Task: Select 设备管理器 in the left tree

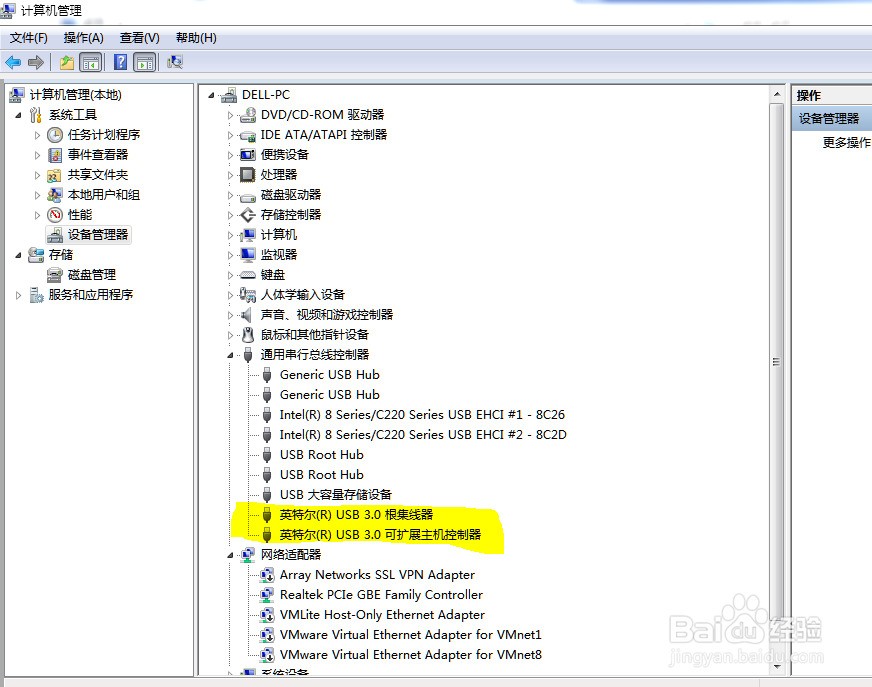Action: [x=98, y=235]
